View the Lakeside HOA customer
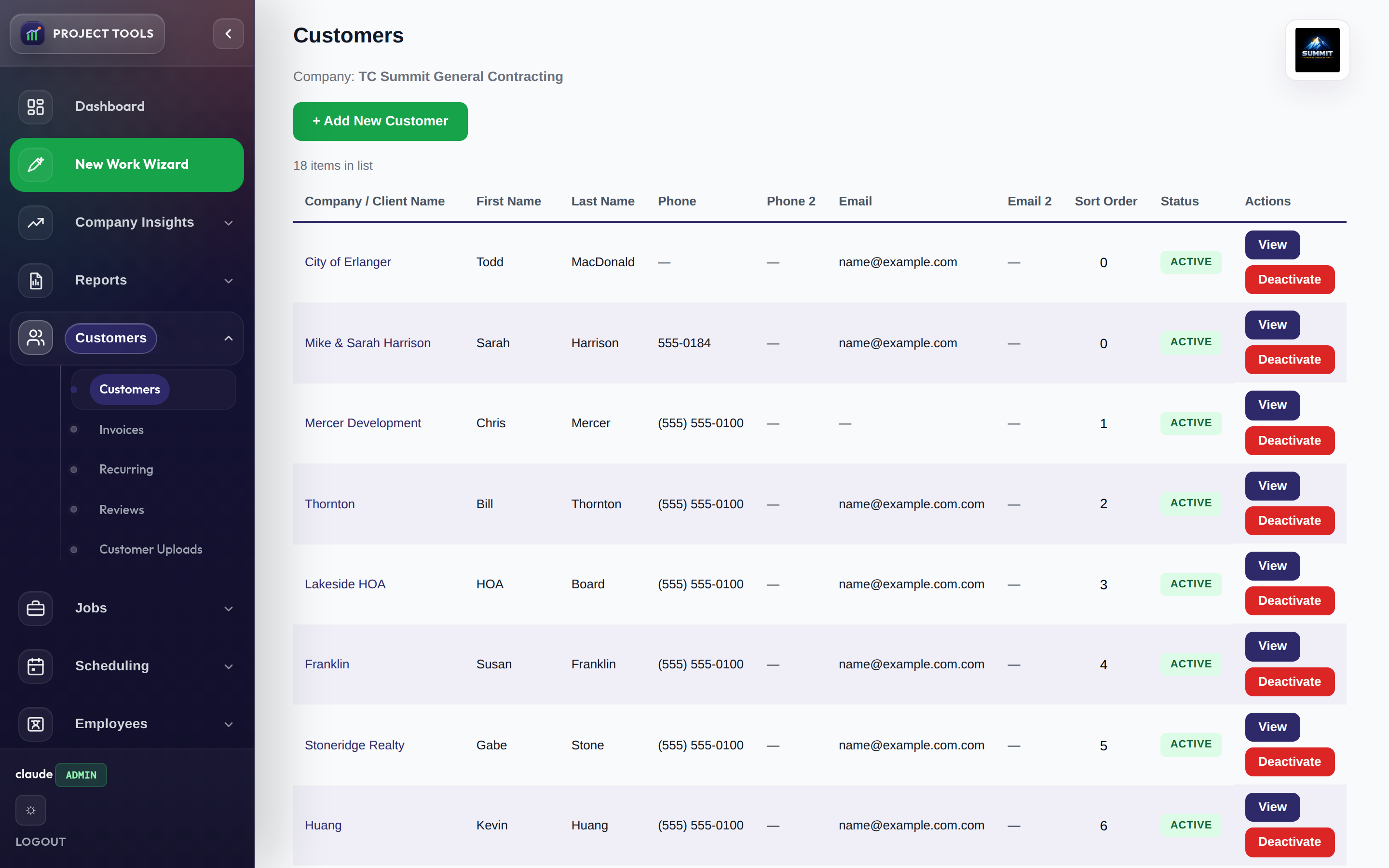Image resolution: width=1389 pixels, height=868 pixels. pos(1272,566)
